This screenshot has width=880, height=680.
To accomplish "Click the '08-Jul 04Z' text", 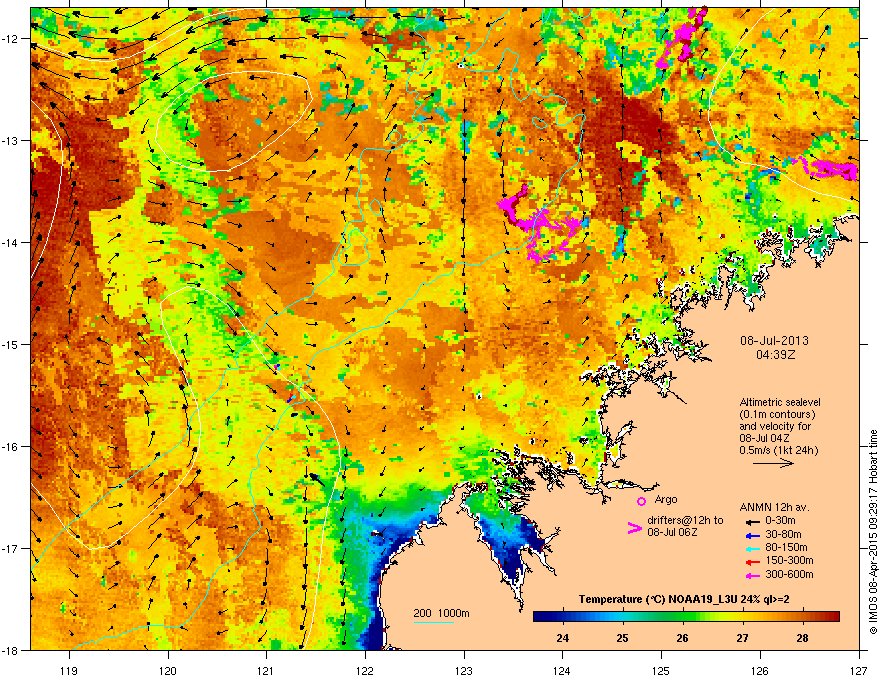I will [762, 438].
